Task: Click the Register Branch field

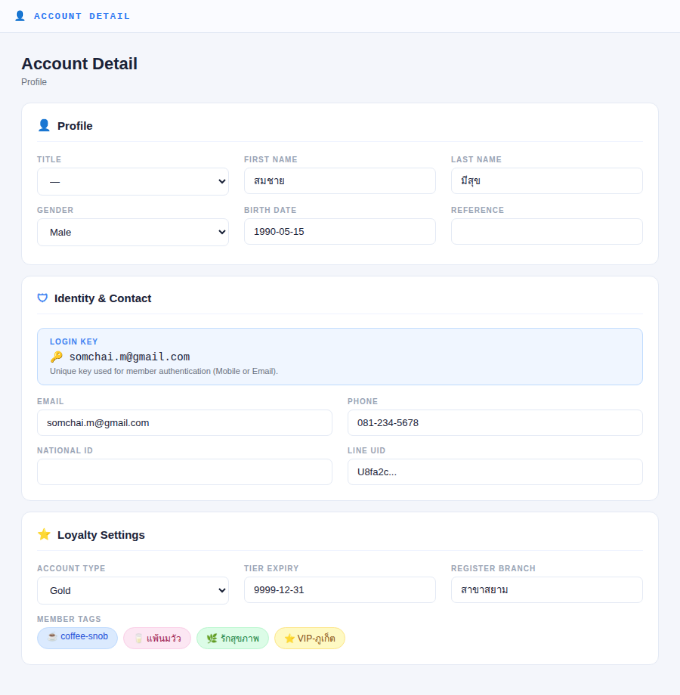Action: tap(547, 590)
